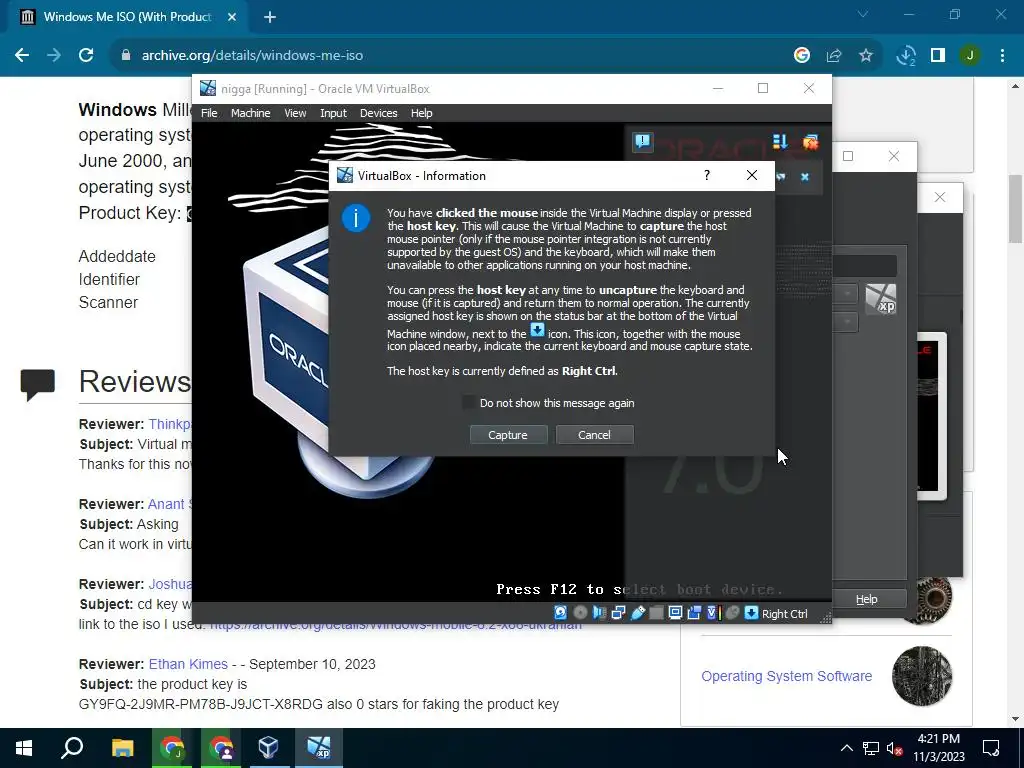Click the padlock site info icon
The image size is (1024, 768).
tap(126, 56)
